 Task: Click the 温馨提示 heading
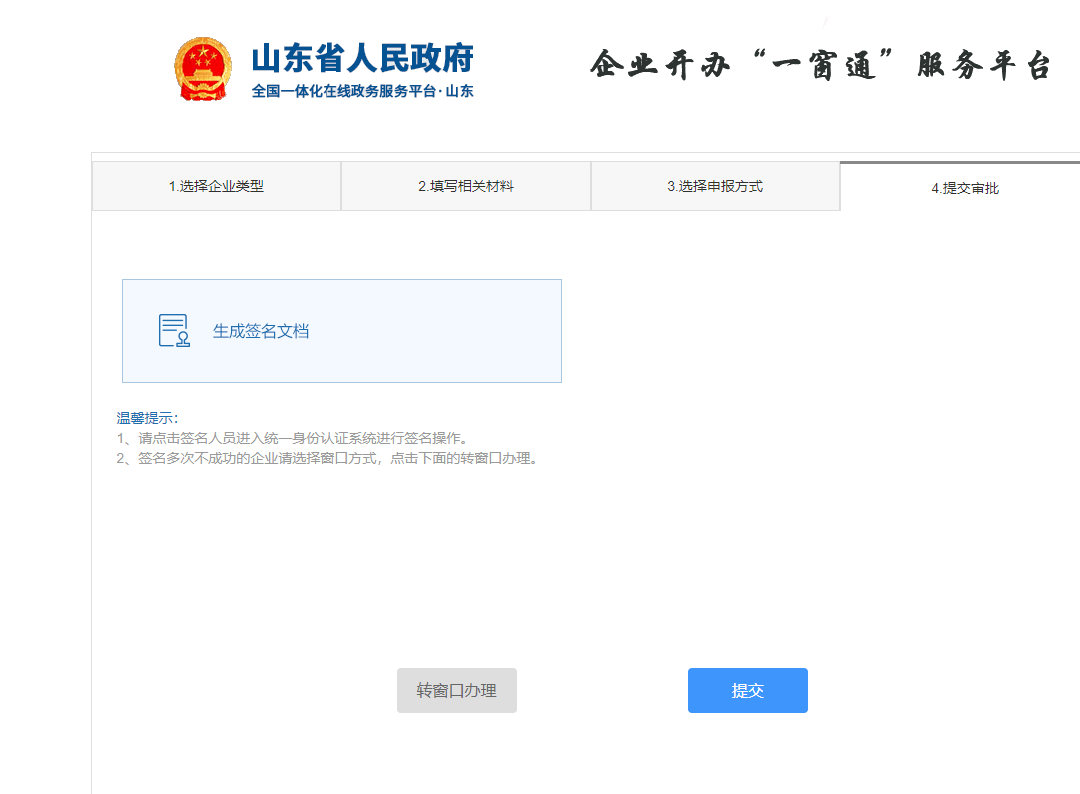tap(147, 418)
